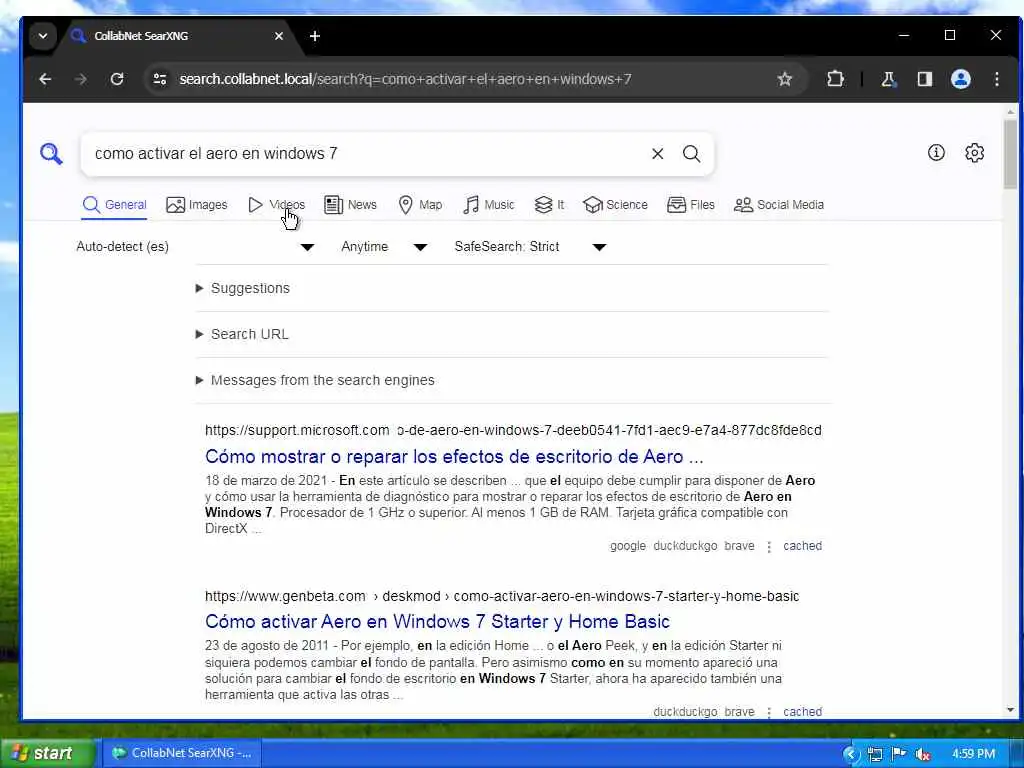Open the Extensions puzzle icon
This screenshot has height=768, width=1024.
point(835,79)
